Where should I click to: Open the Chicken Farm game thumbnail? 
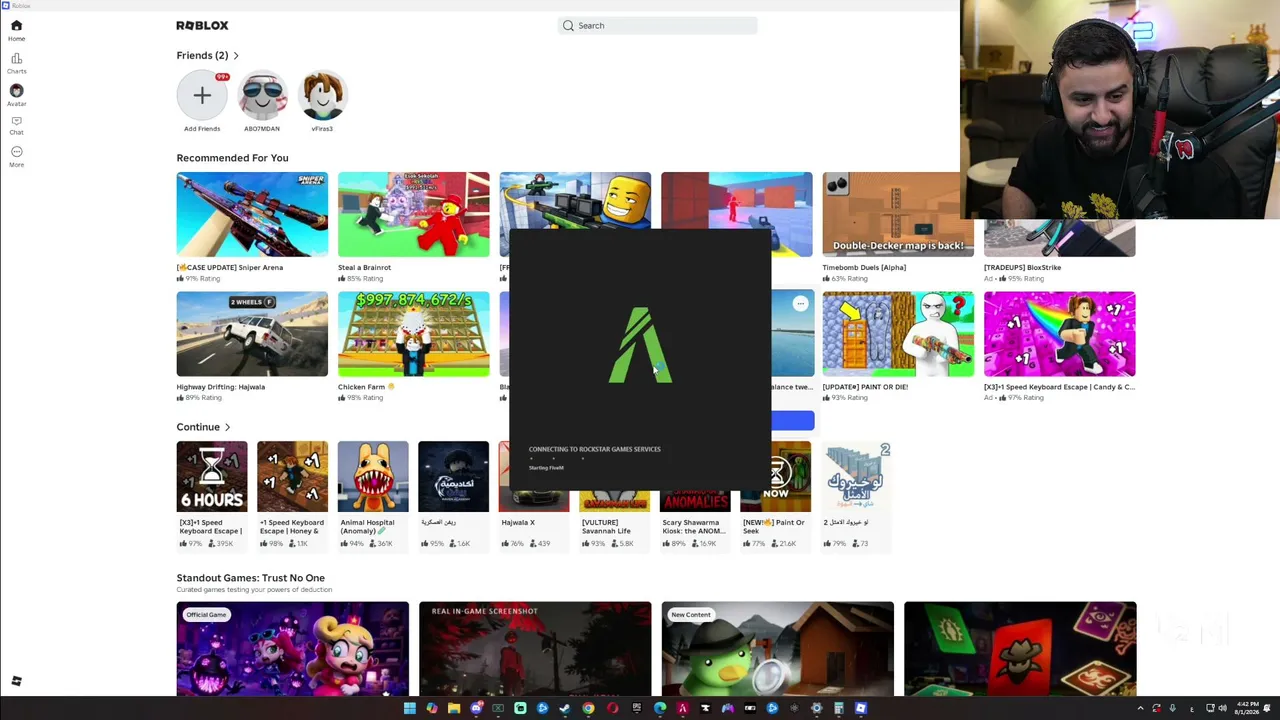[414, 334]
